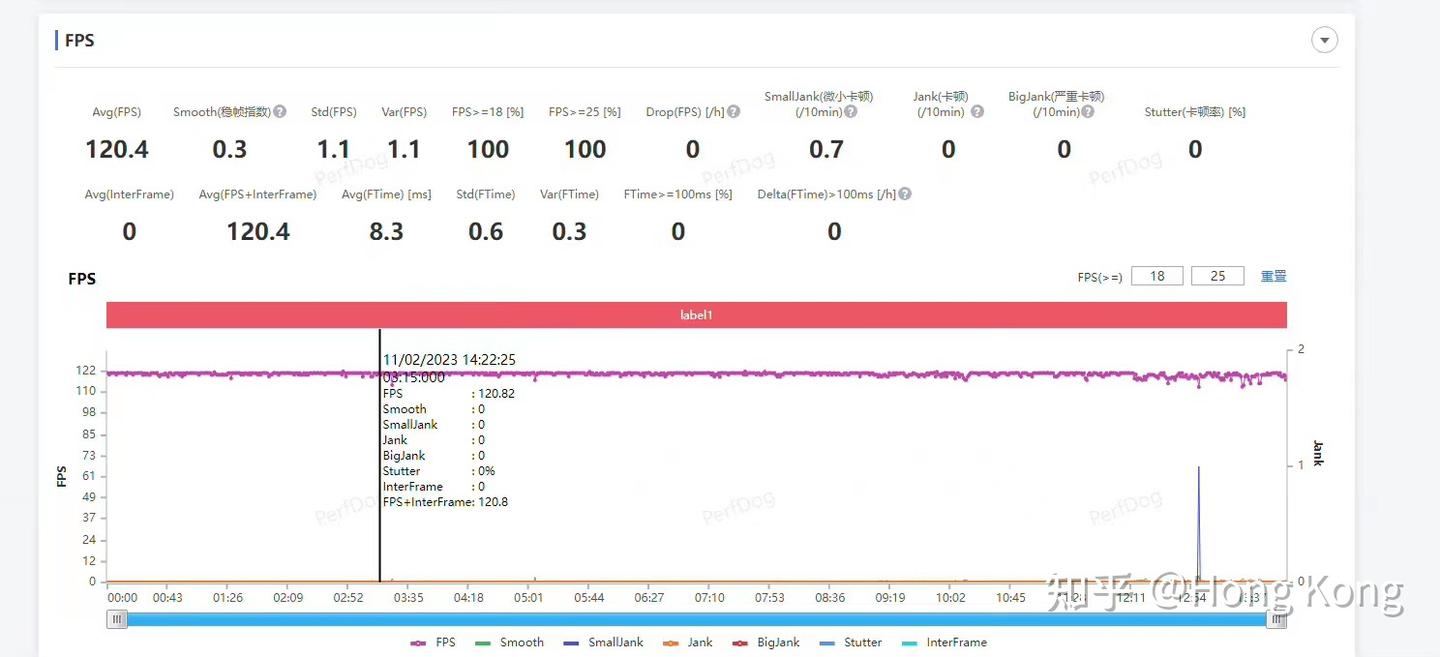Screen dimensions: 1440x657
Task: Select the label1 red bar
Action: click(x=696, y=315)
